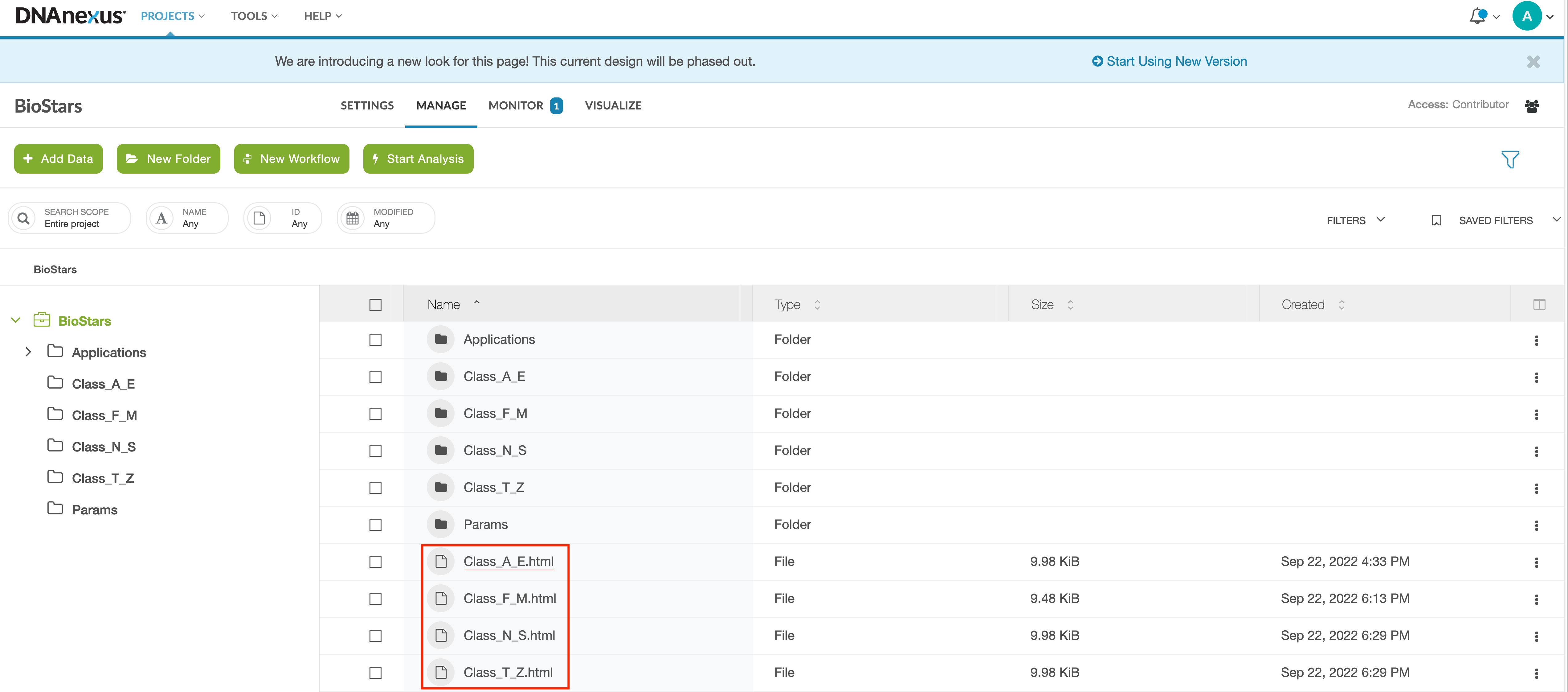Select the Applications folder checkbox

[x=376, y=340]
